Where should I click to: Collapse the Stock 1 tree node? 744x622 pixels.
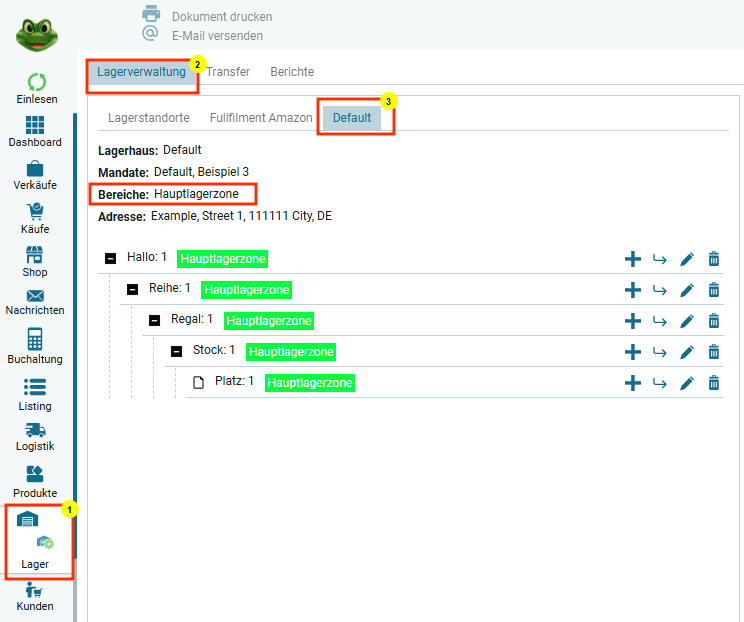click(x=176, y=351)
